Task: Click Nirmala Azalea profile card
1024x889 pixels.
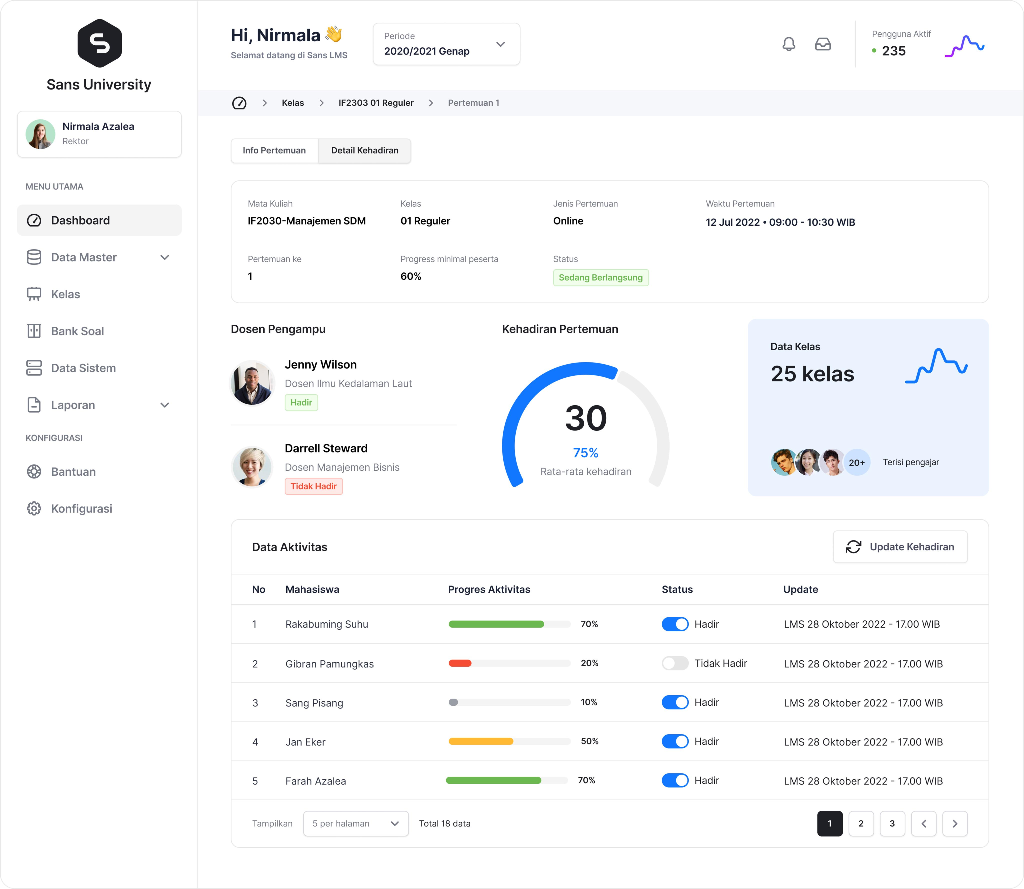Action: tap(99, 135)
